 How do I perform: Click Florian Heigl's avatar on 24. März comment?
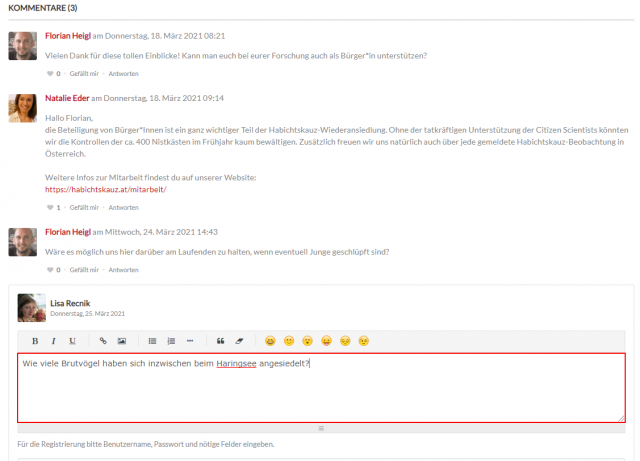[23, 242]
